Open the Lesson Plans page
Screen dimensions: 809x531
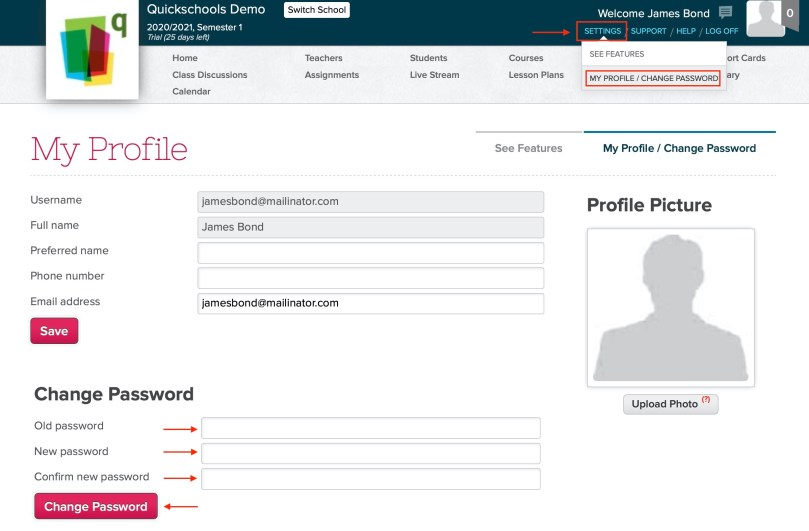[x=536, y=75]
